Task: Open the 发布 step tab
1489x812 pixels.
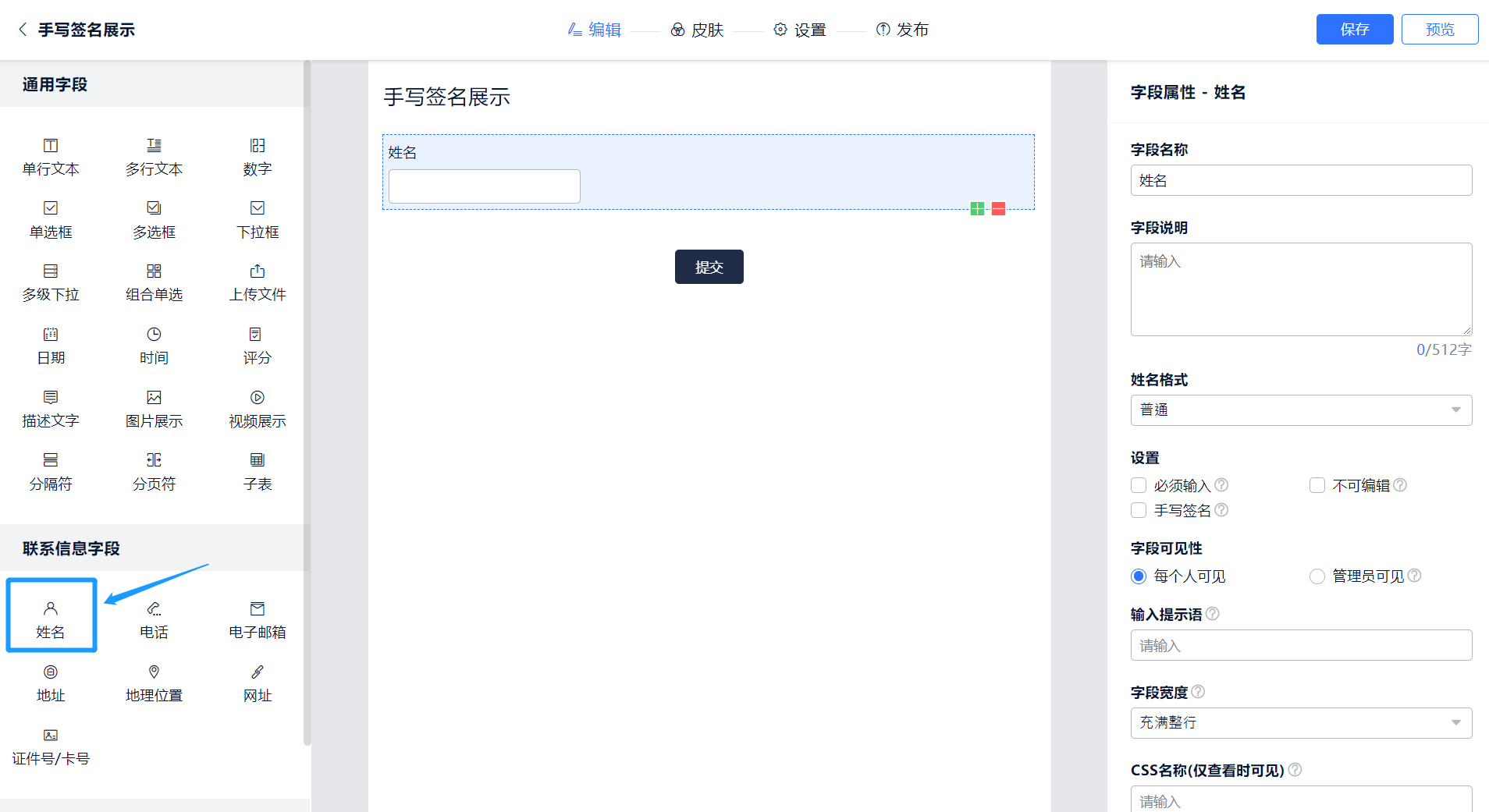Action: pos(902,30)
